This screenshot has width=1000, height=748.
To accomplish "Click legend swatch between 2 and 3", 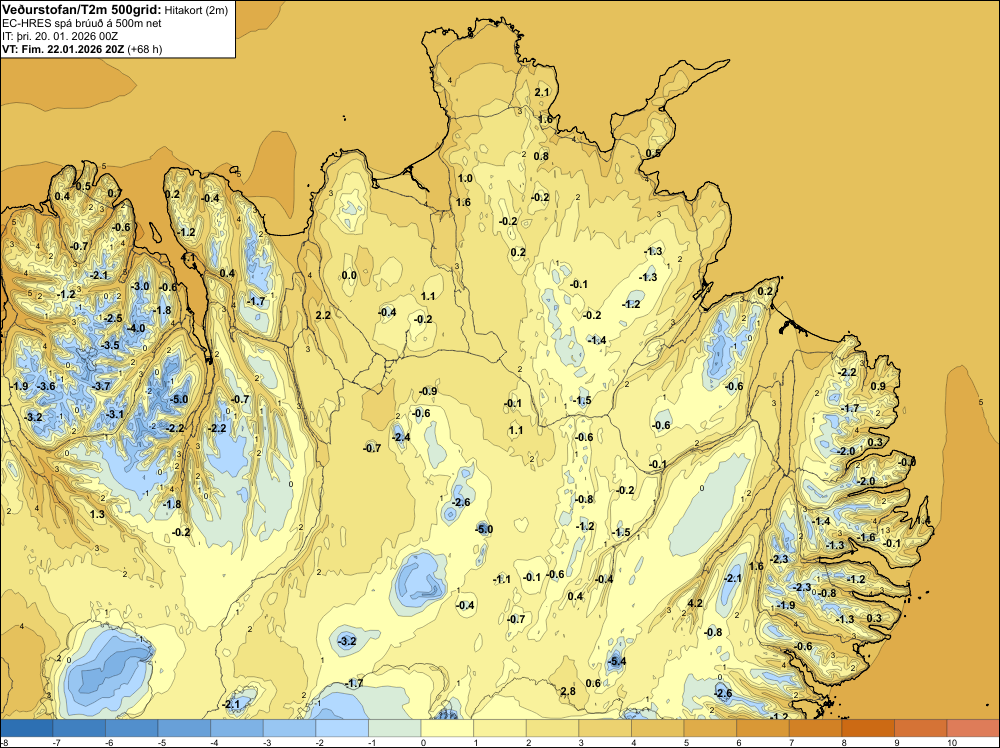I will pos(552,728).
